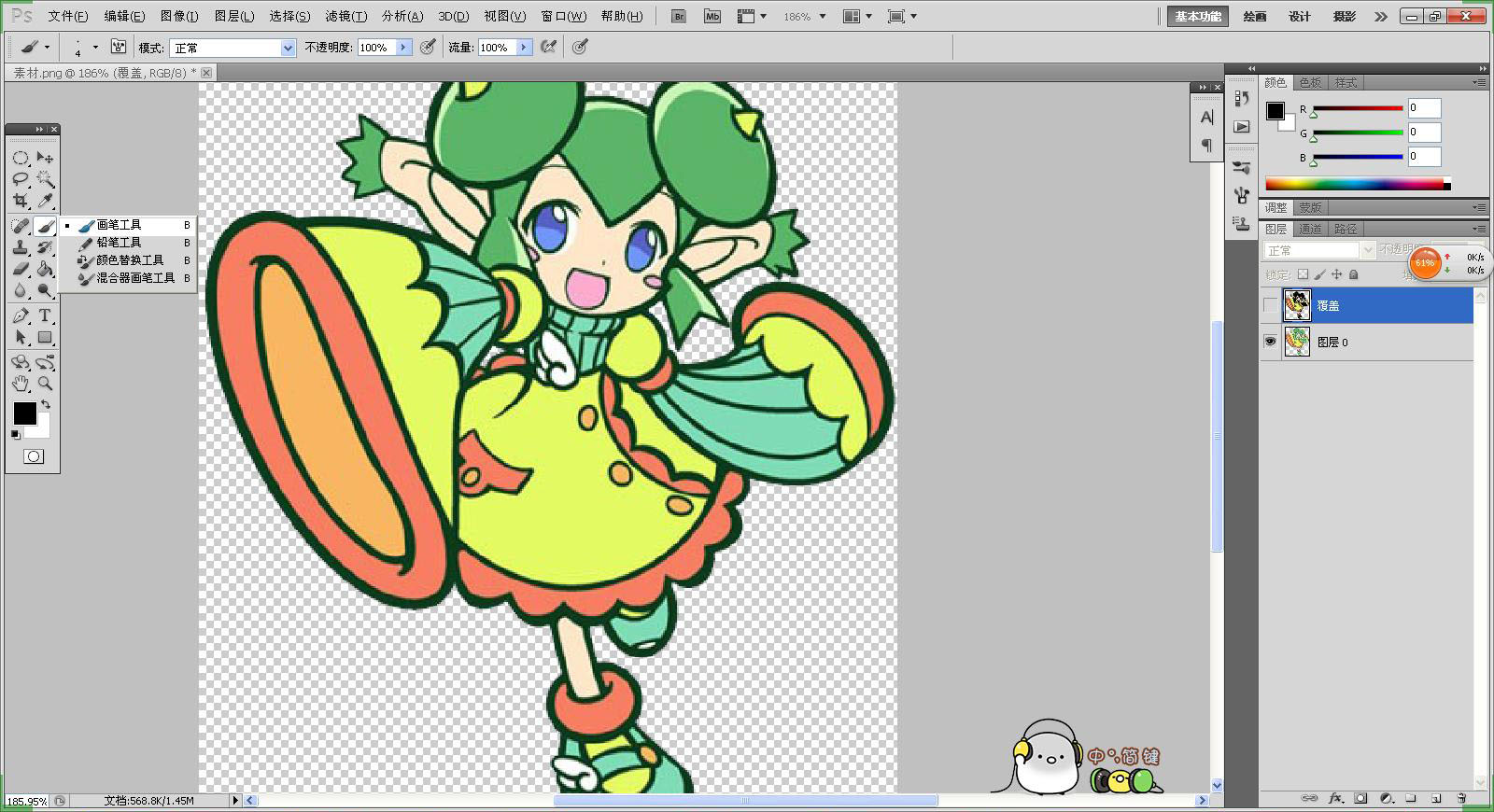
Task: Select the Eraser tool
Action: (x=21, y=269)
